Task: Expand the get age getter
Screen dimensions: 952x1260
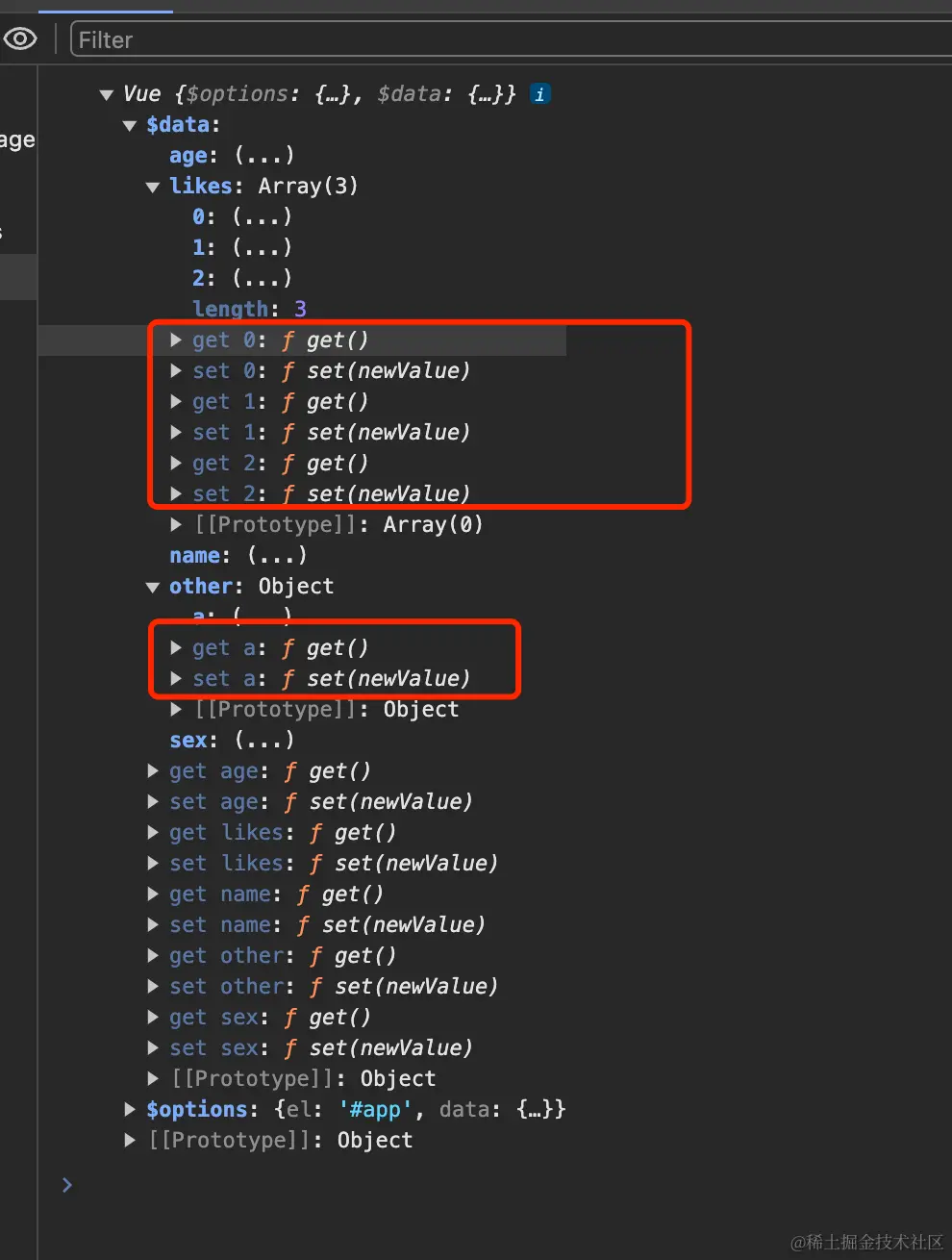Action: [x=153, y=771]
